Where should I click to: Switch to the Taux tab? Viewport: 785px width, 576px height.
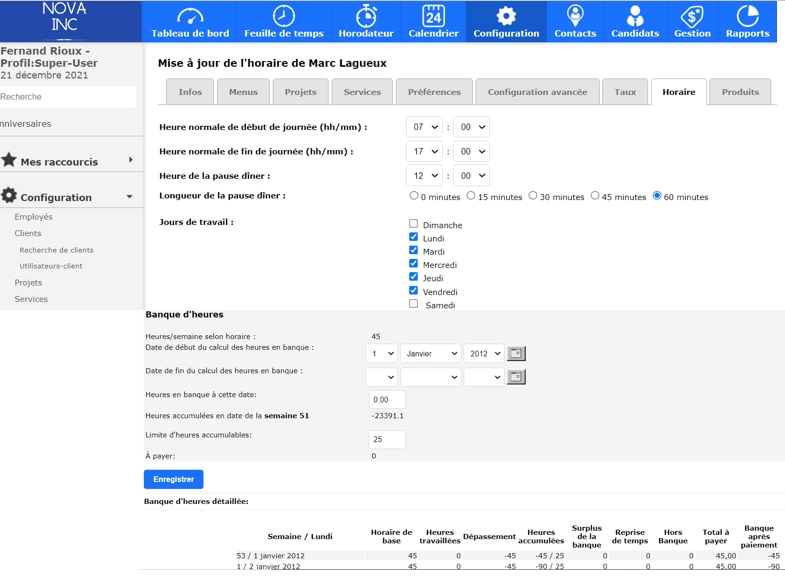[625, 92]
